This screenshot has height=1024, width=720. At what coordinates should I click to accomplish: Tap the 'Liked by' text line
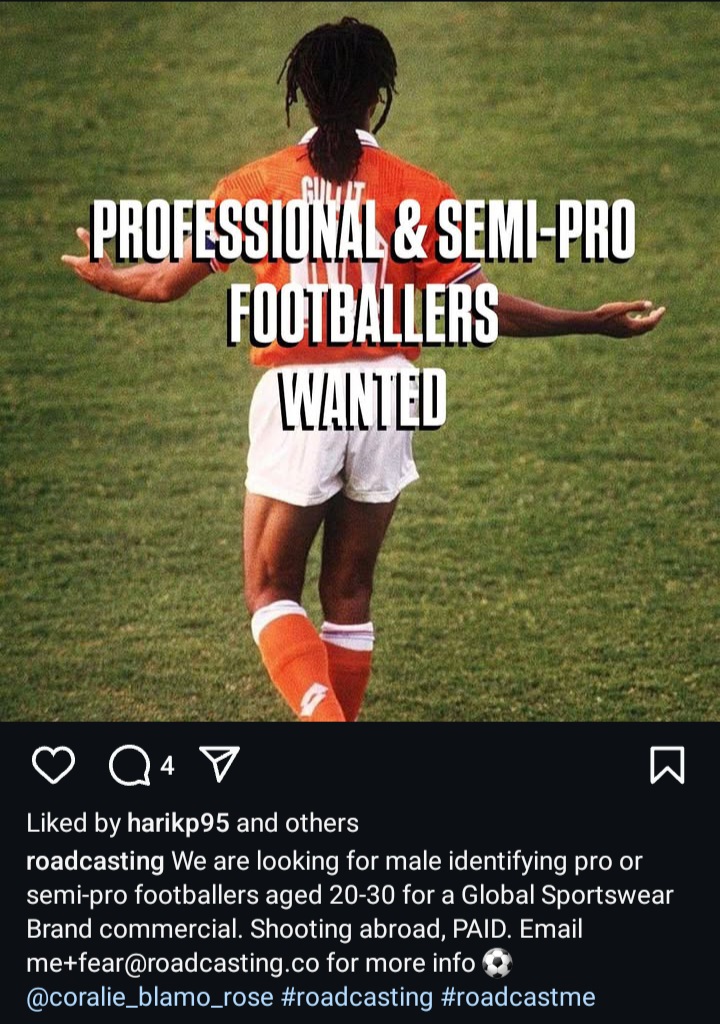click(x=192, y=824)
